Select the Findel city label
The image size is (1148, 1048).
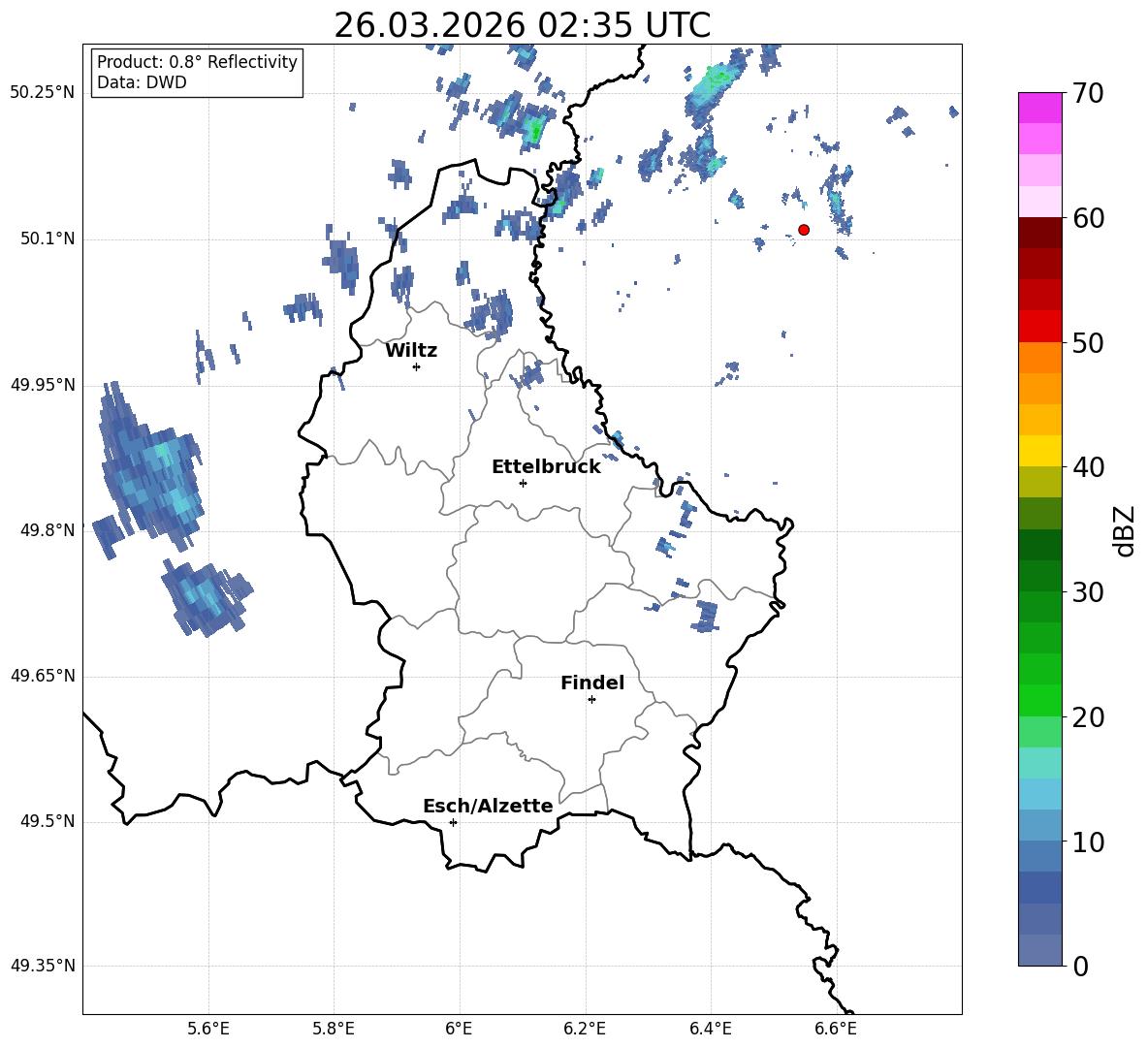592,683
